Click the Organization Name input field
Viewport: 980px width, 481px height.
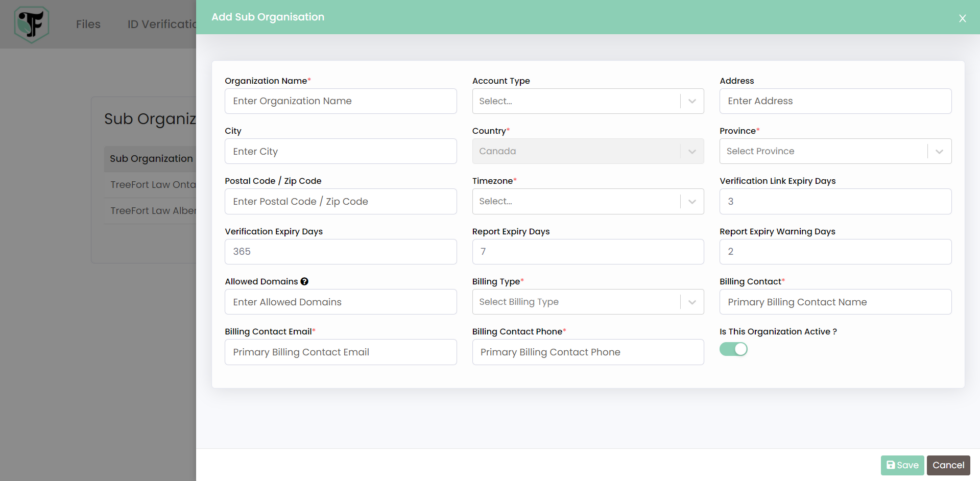click(340, 101)
